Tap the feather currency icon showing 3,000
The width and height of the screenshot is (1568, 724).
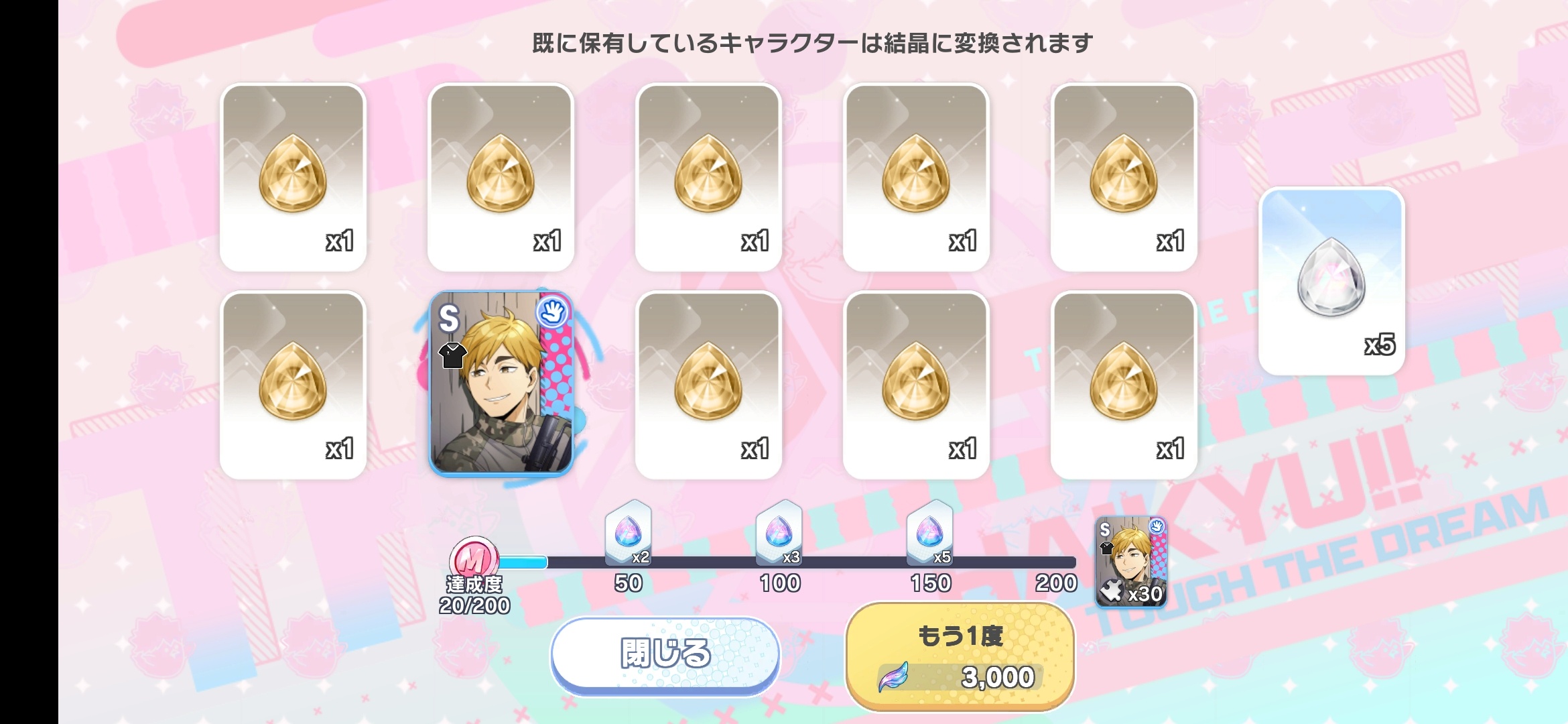[894, 676]
